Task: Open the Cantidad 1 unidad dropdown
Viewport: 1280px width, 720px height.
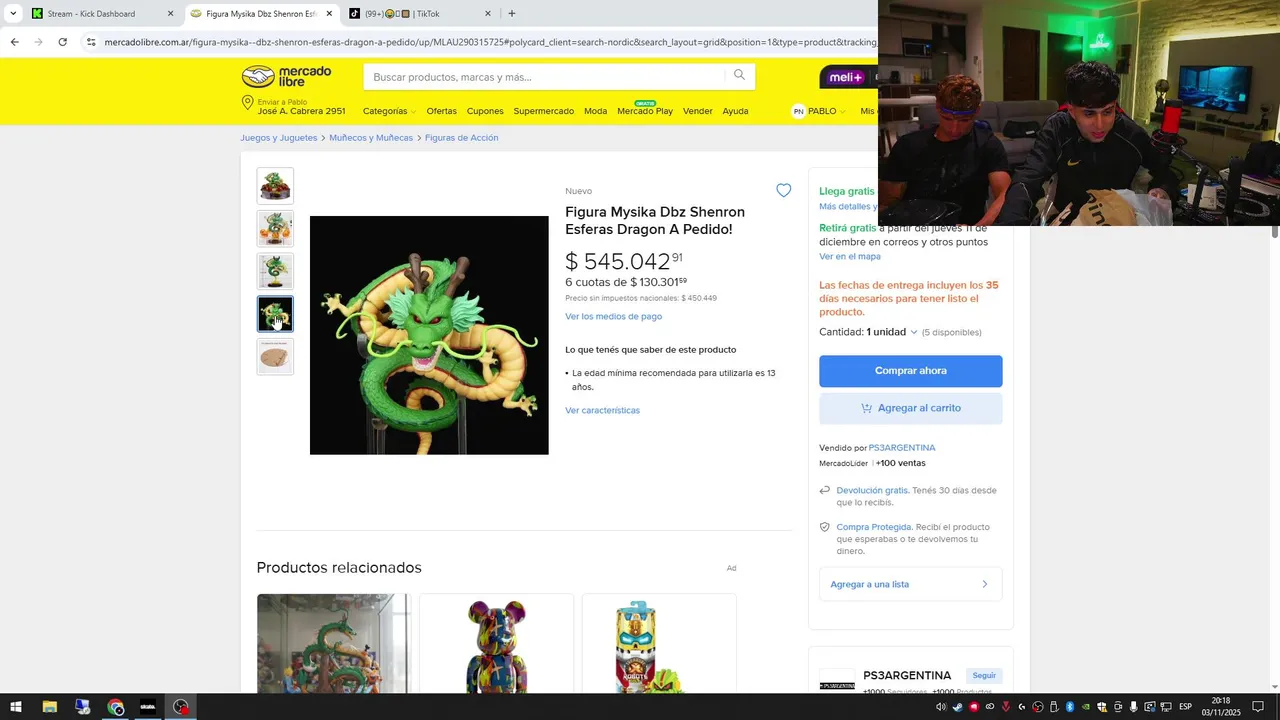Action: [892, 332]
